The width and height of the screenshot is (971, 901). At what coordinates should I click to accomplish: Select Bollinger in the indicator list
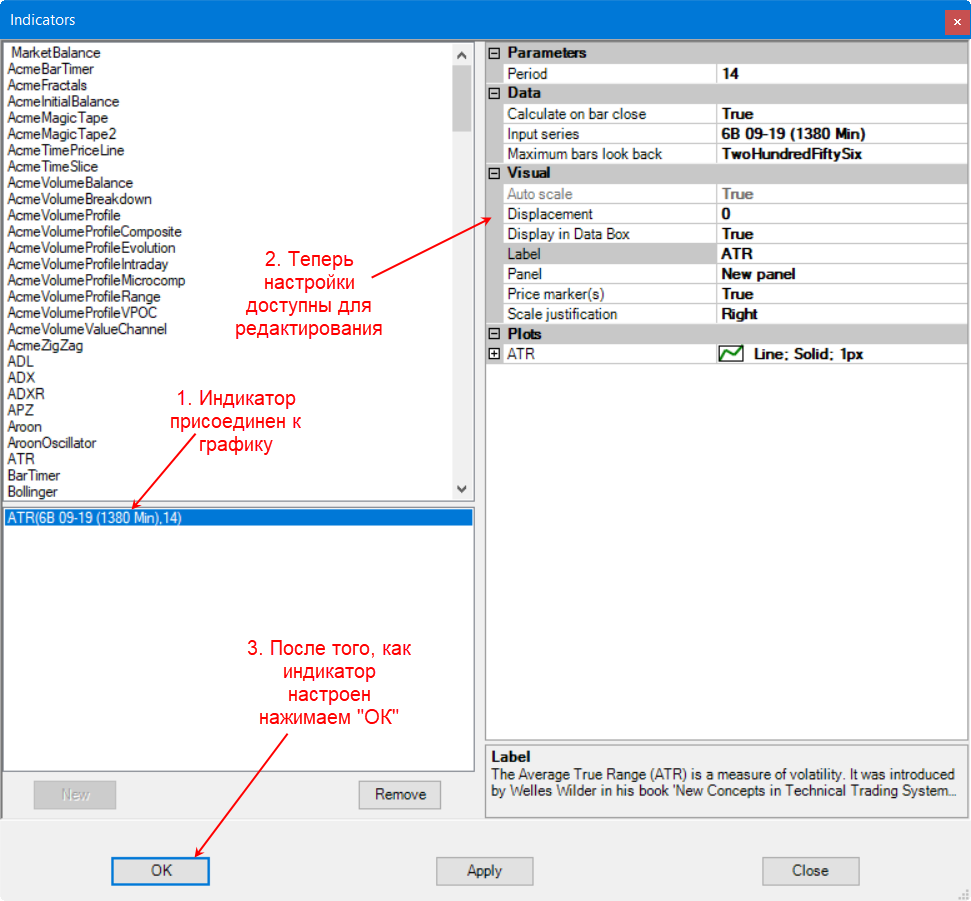pyautogui.click(x=33, y=492)
